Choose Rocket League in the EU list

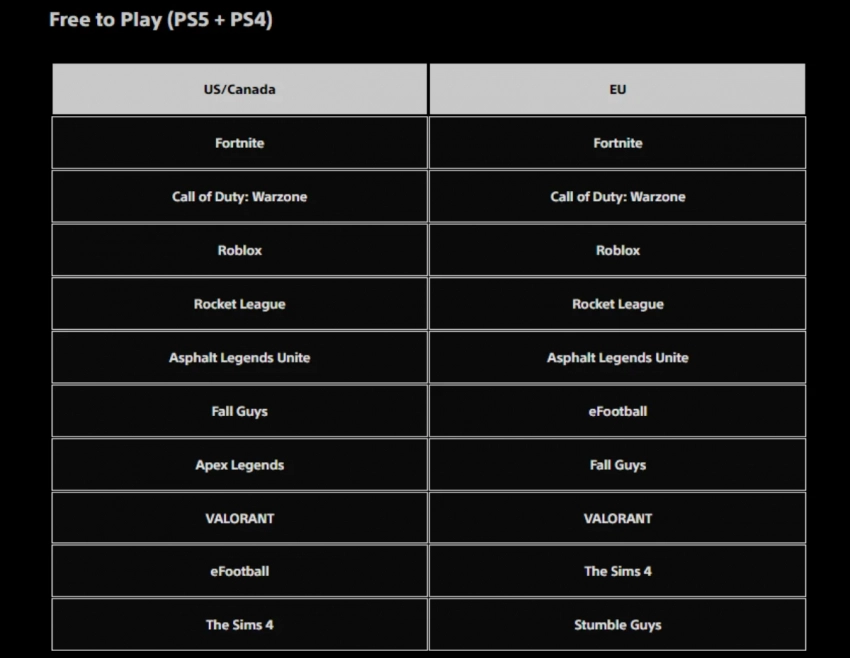click(x=617, y=304)
